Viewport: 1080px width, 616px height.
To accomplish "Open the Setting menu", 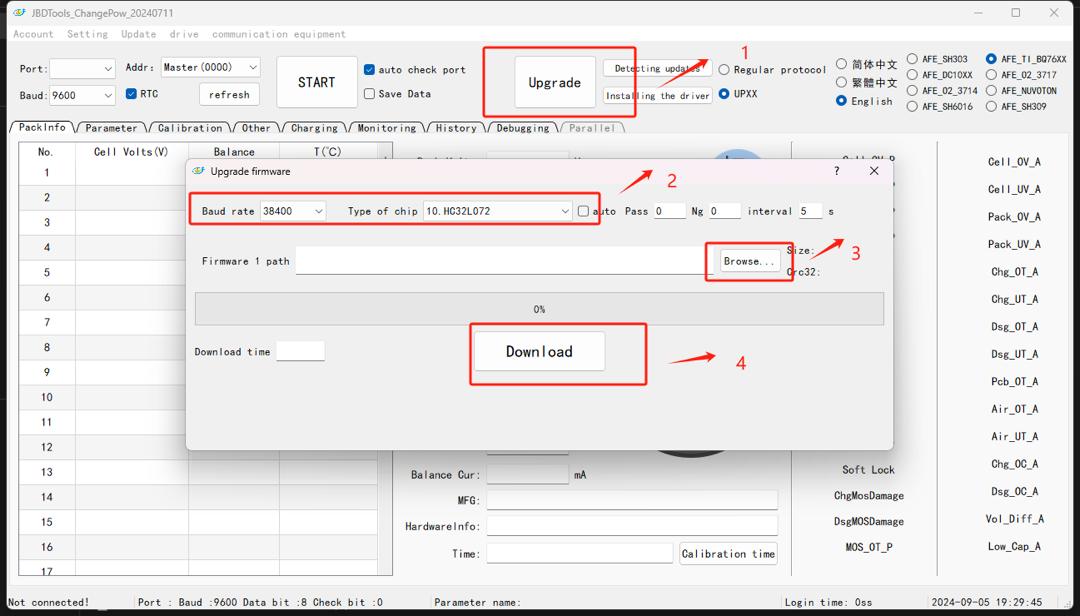I will 87,34.
